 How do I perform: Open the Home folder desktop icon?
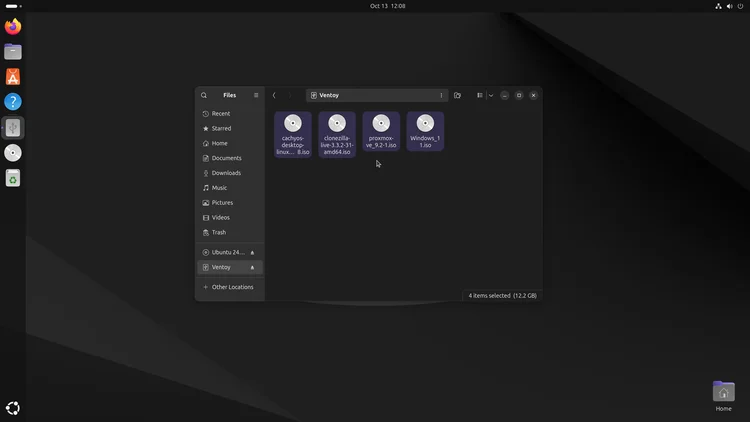pyautogui.click(x=723, y=396)
